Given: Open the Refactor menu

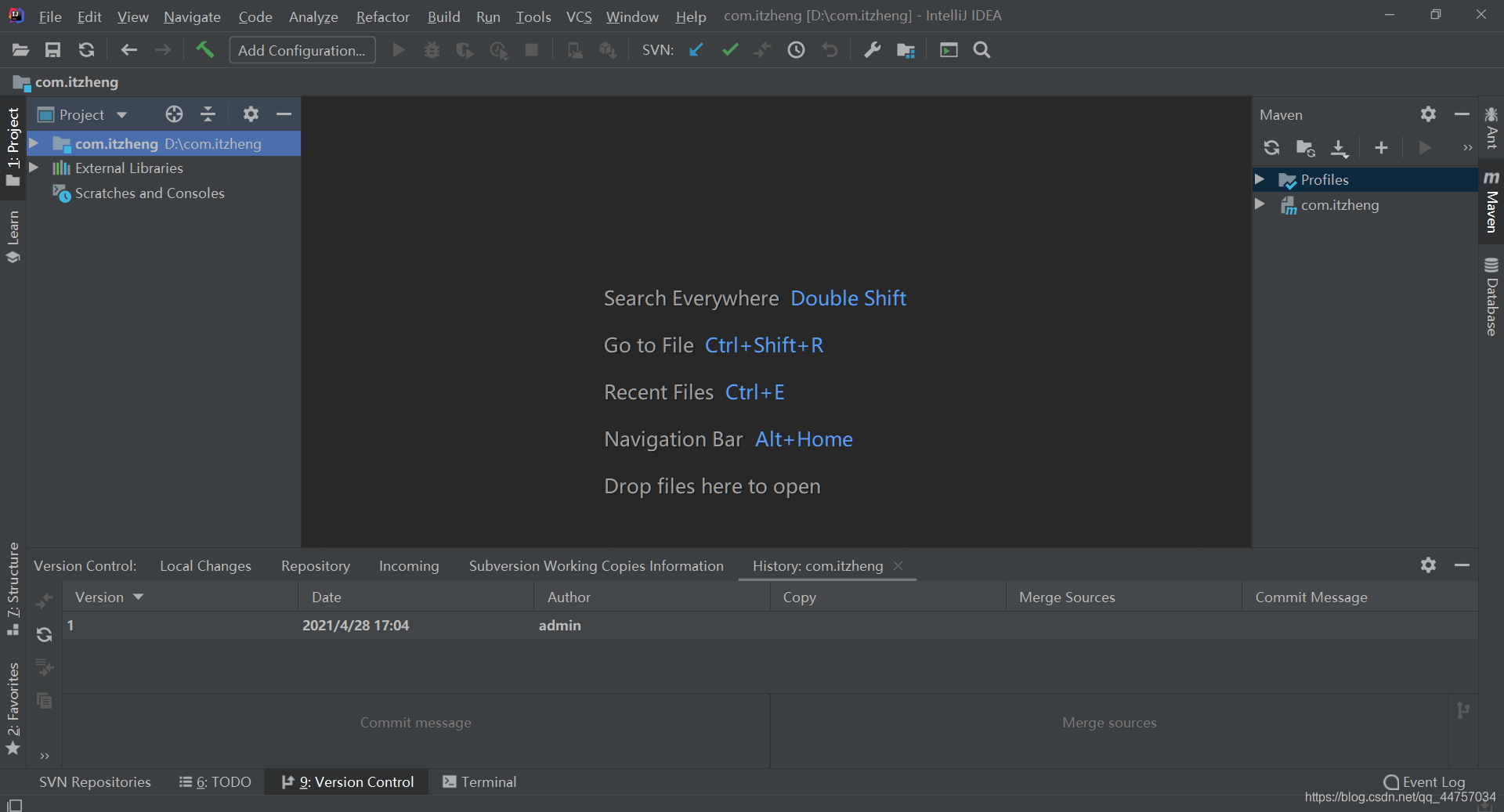Looking at the screenshot, I should (x=382, y=16).
